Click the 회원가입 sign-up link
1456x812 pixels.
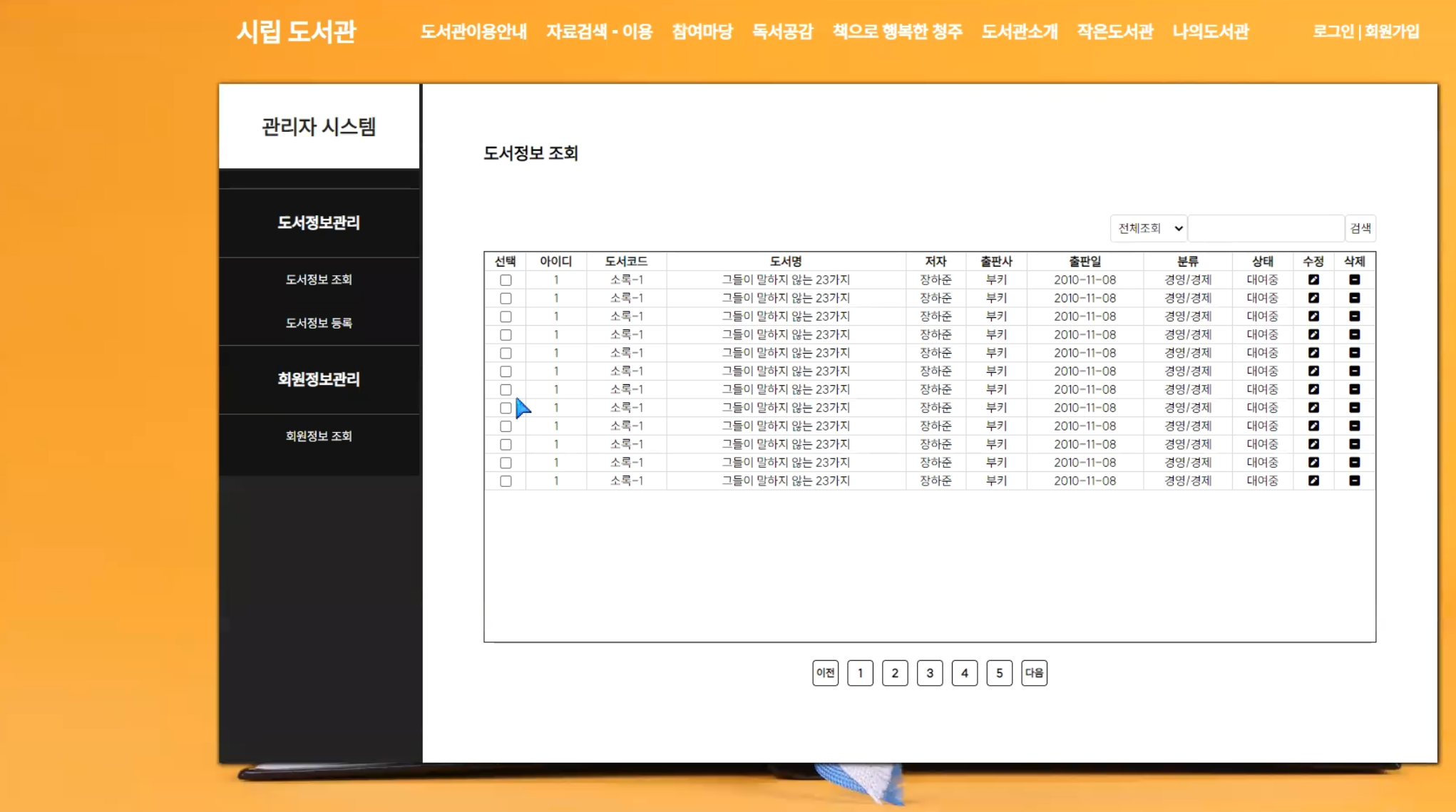tap(1392, 32)
